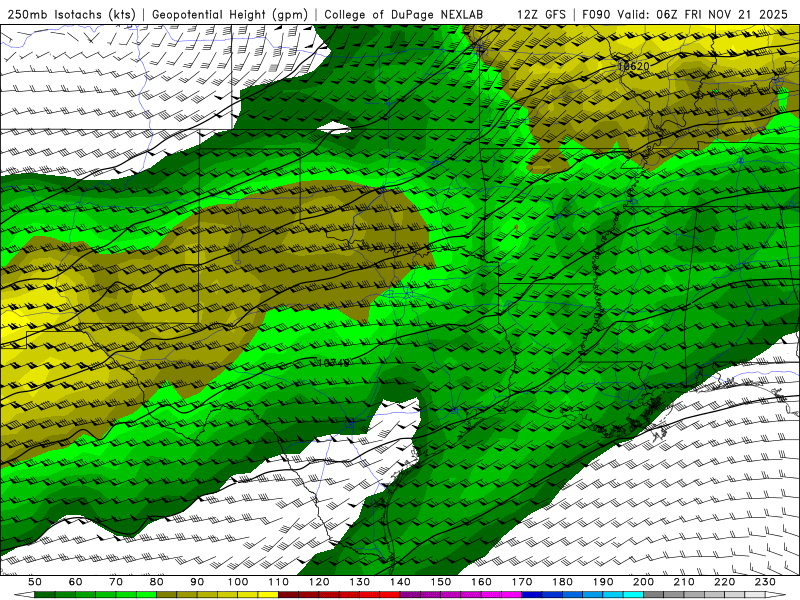This screenshot has width=800, height=600.
Task: Click the legend value 80
Action: (x=157, y=582)
